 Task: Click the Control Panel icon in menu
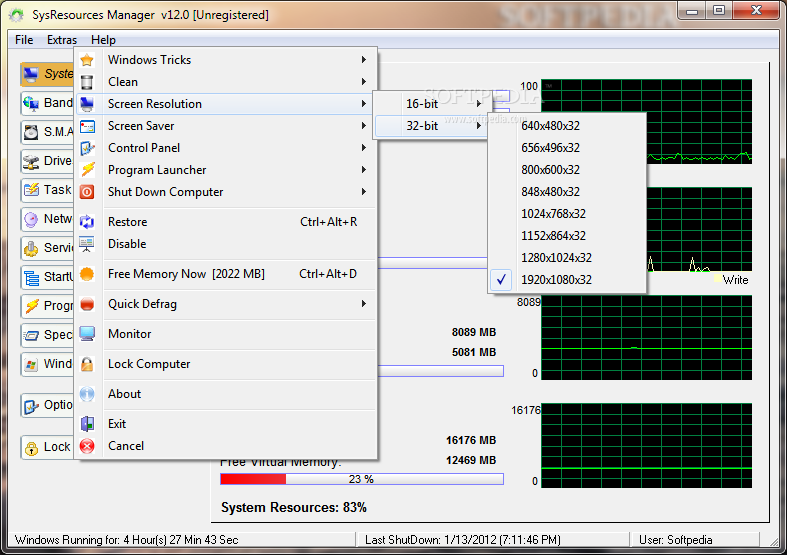pyautogui.click(x=87, y=148)
